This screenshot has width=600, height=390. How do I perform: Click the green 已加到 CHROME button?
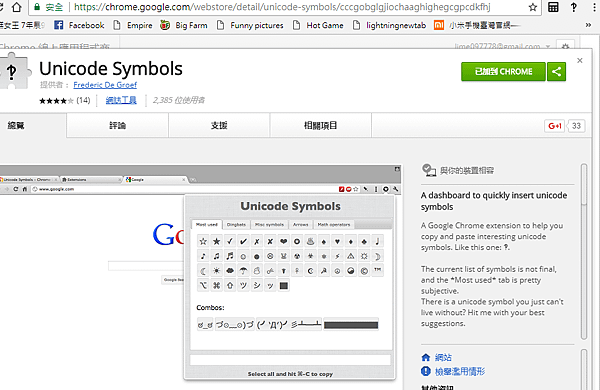pos(503,72)
